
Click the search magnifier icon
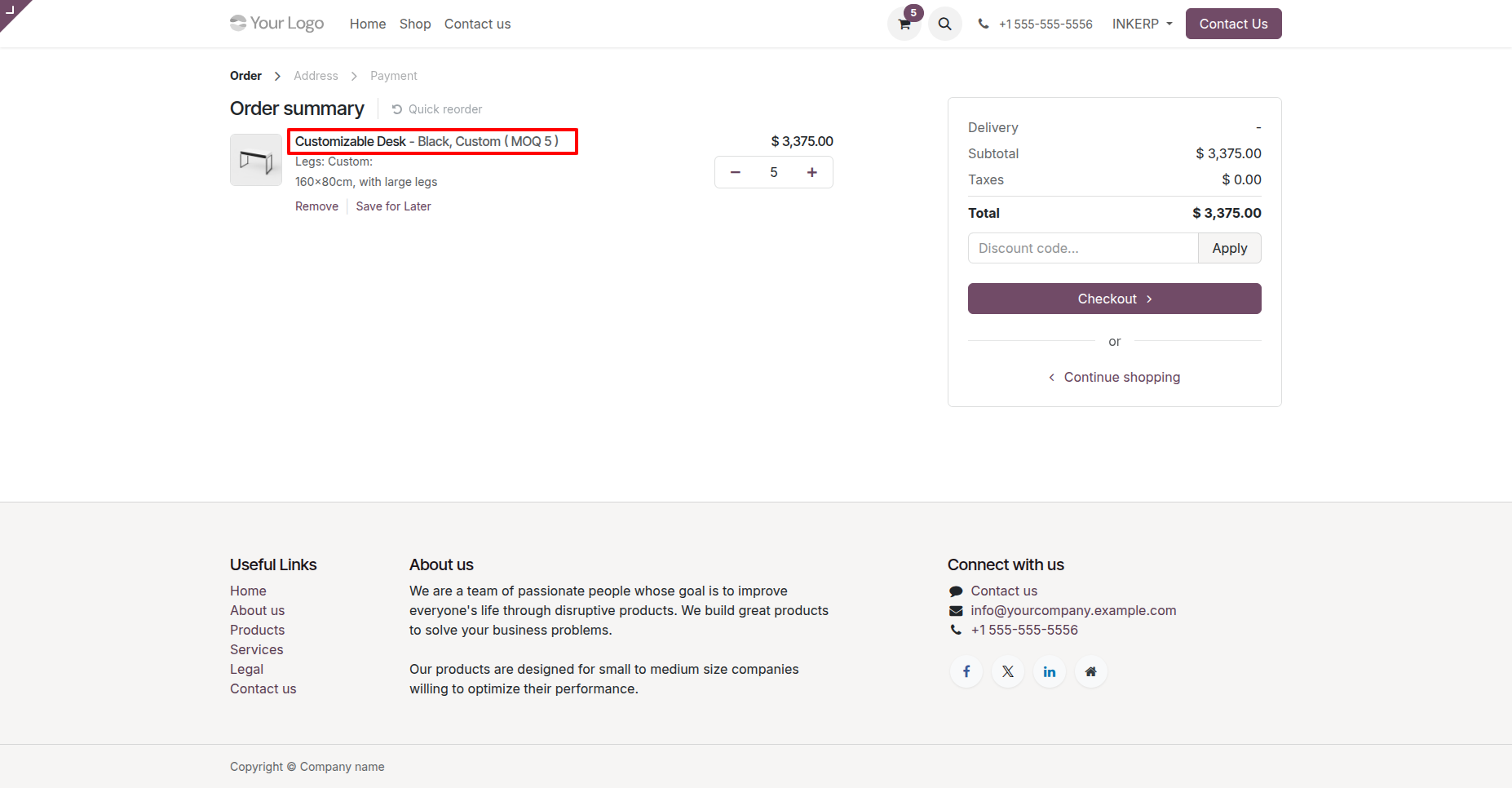click(x=944, y=24)
